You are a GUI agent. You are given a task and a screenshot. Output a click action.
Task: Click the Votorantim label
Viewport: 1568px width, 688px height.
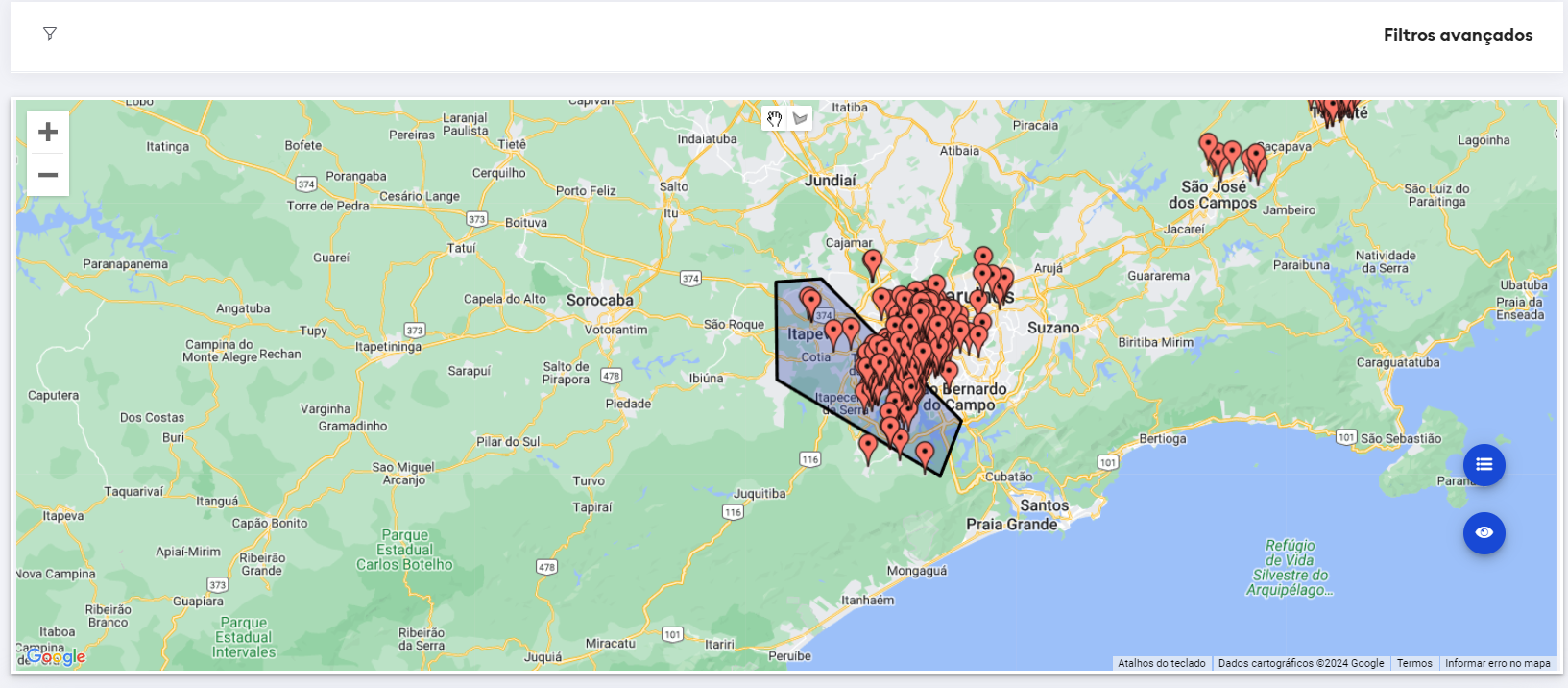[615, 330]
